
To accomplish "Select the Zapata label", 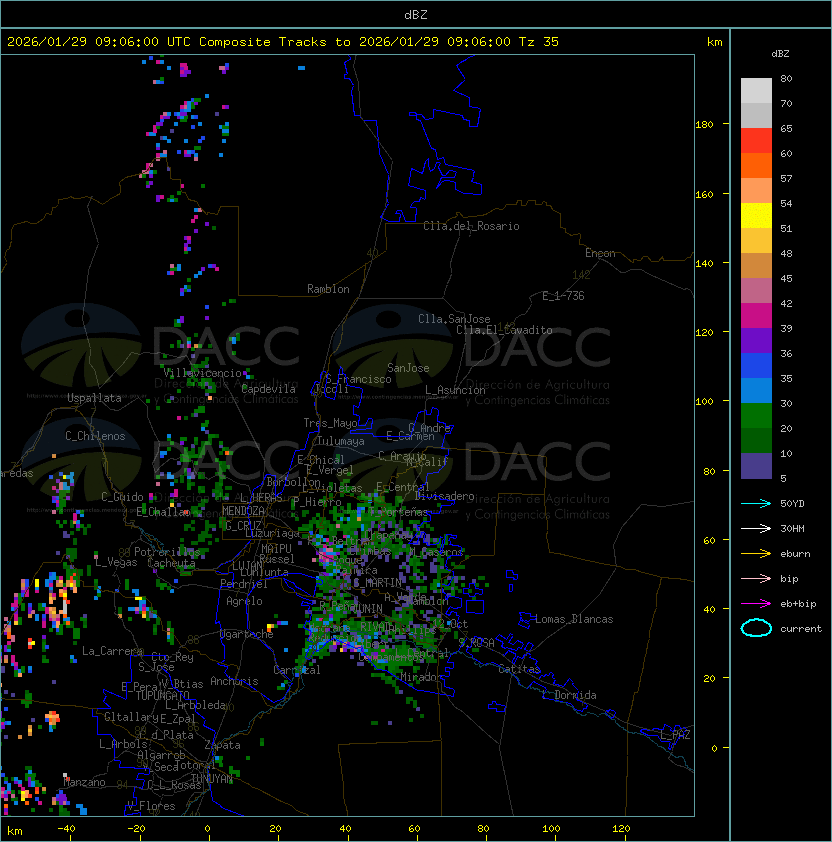I will (222, 745).
